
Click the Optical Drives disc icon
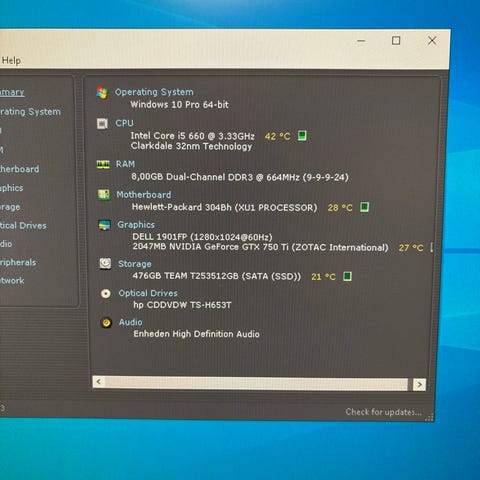tap(106, 293)
